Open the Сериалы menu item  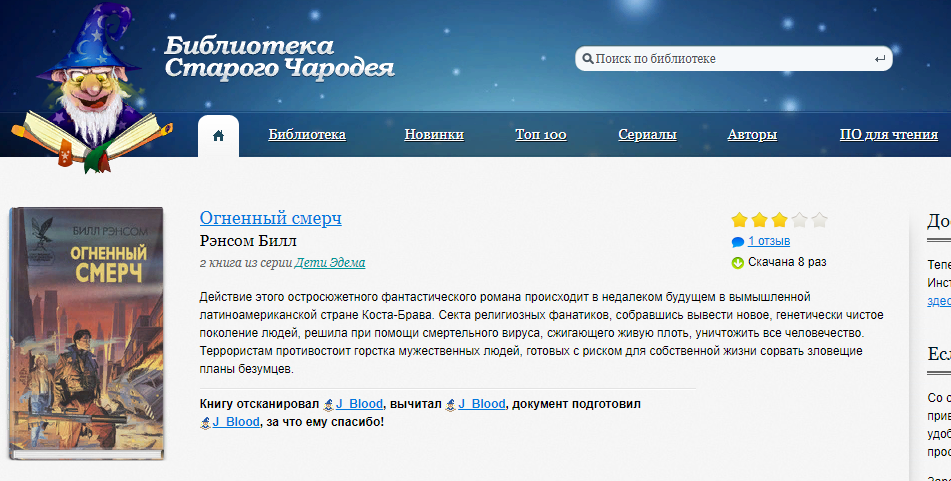647,135
